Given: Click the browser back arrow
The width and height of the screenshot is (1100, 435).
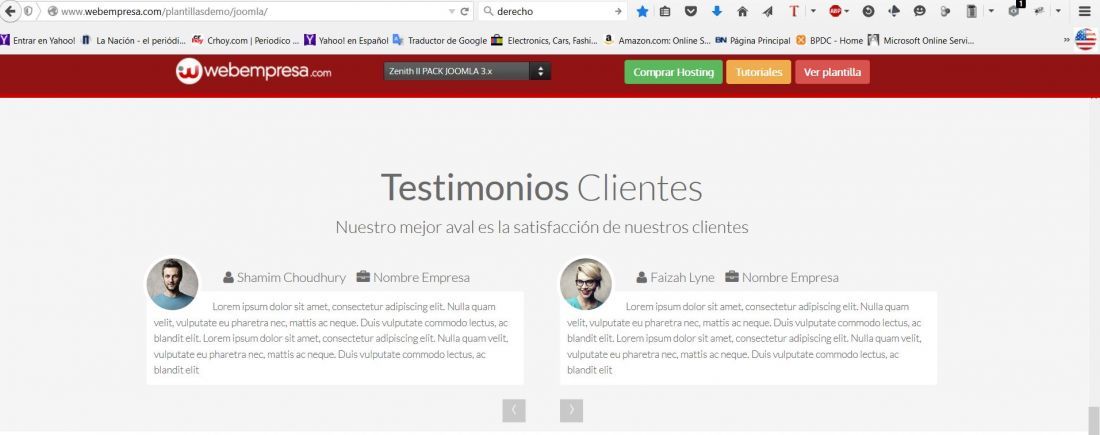Looking at the screenshot, I should click(x=10, y=11).
